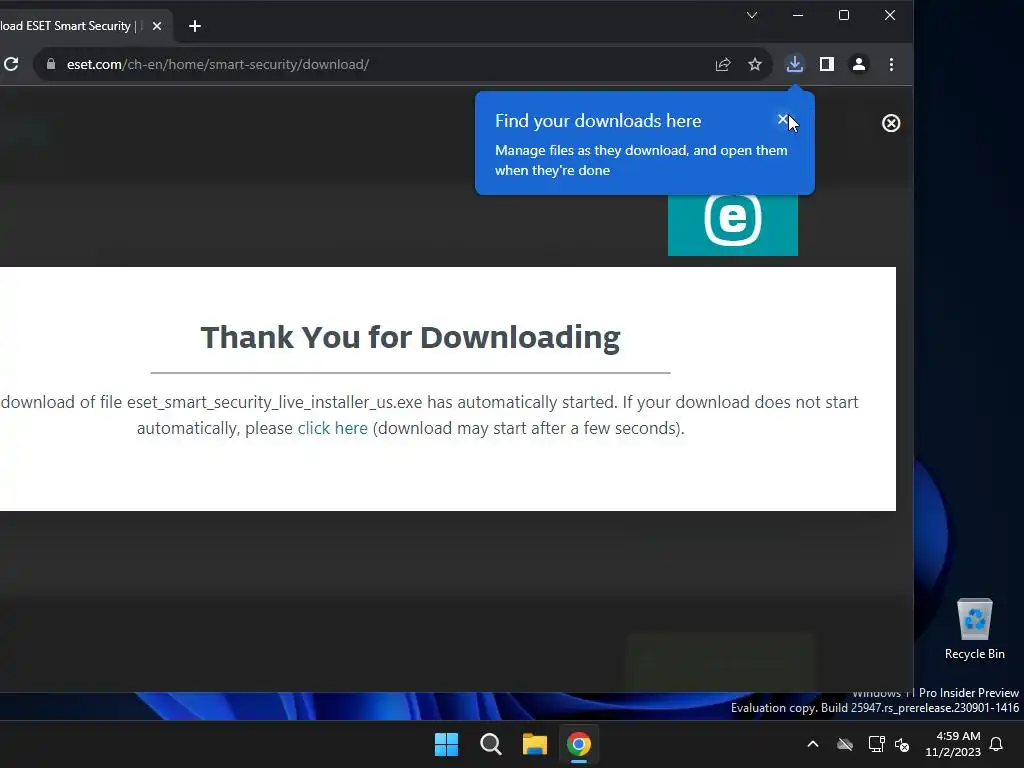
Task: Select the Recycle Bin desktop icon
Action: (974, 629)
